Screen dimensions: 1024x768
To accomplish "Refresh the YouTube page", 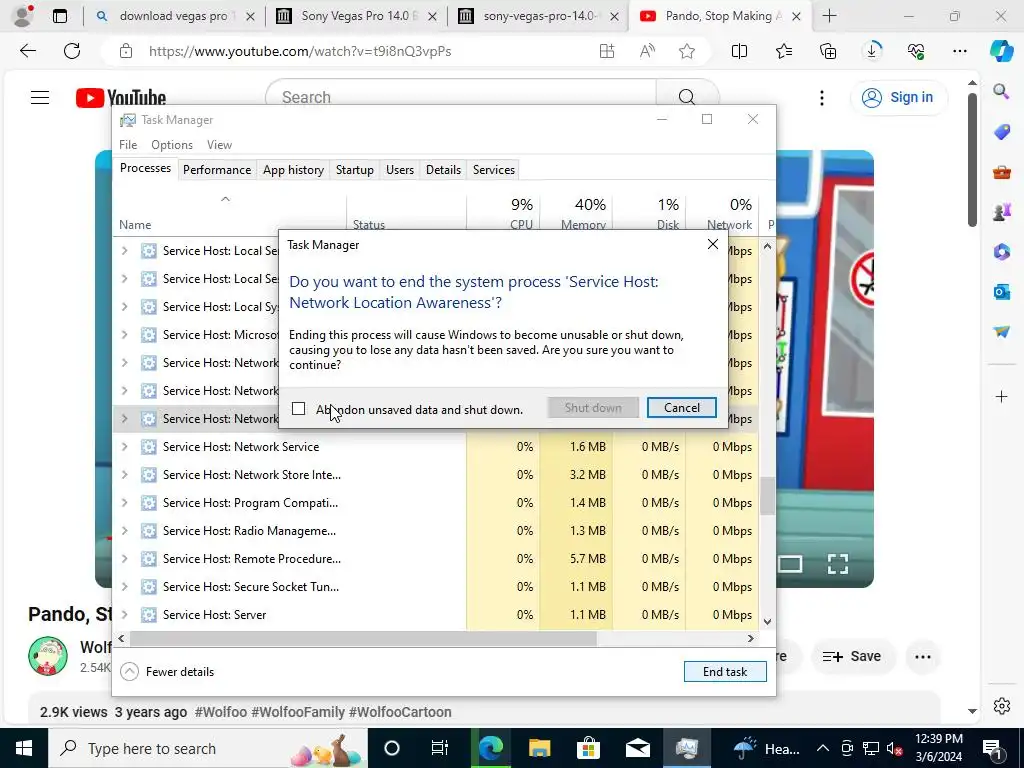I will (x=72, y=51).
